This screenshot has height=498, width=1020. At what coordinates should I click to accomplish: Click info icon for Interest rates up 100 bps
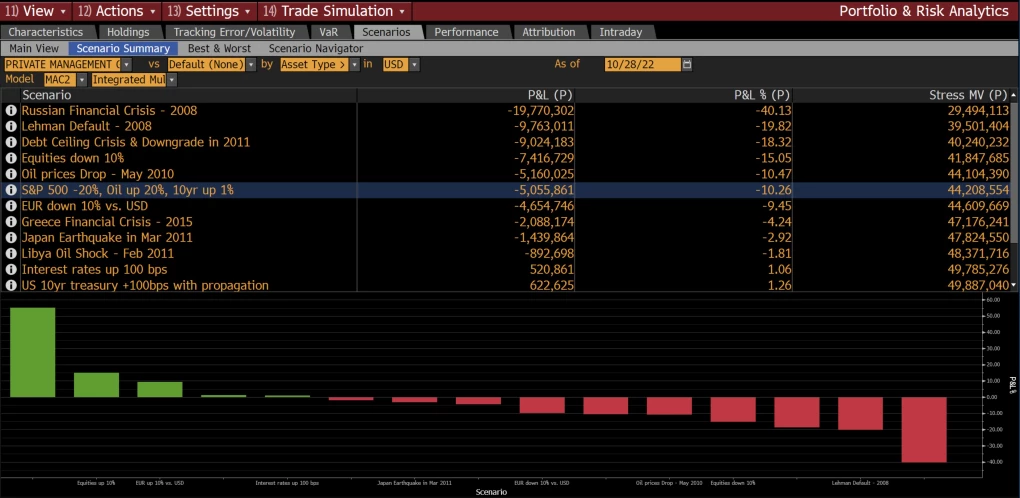(x=11, y=270)
